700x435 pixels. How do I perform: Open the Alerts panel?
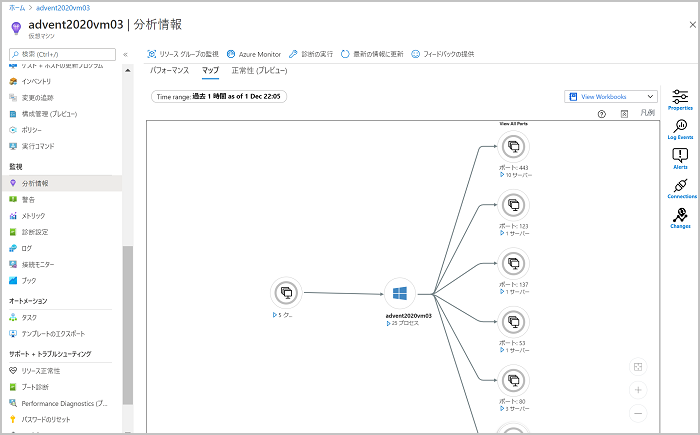point(680,159)
